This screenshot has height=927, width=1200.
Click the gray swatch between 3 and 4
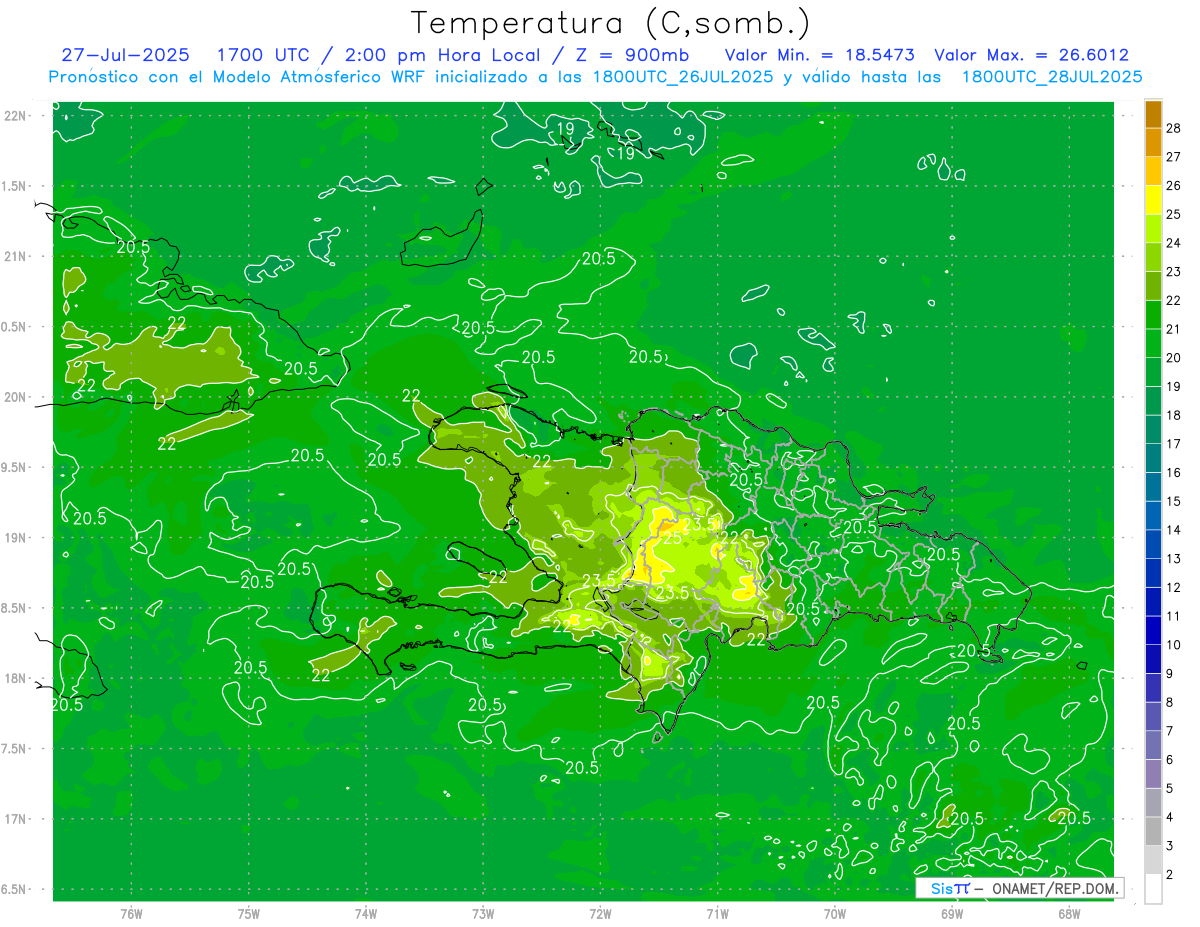pos(1154,831)
